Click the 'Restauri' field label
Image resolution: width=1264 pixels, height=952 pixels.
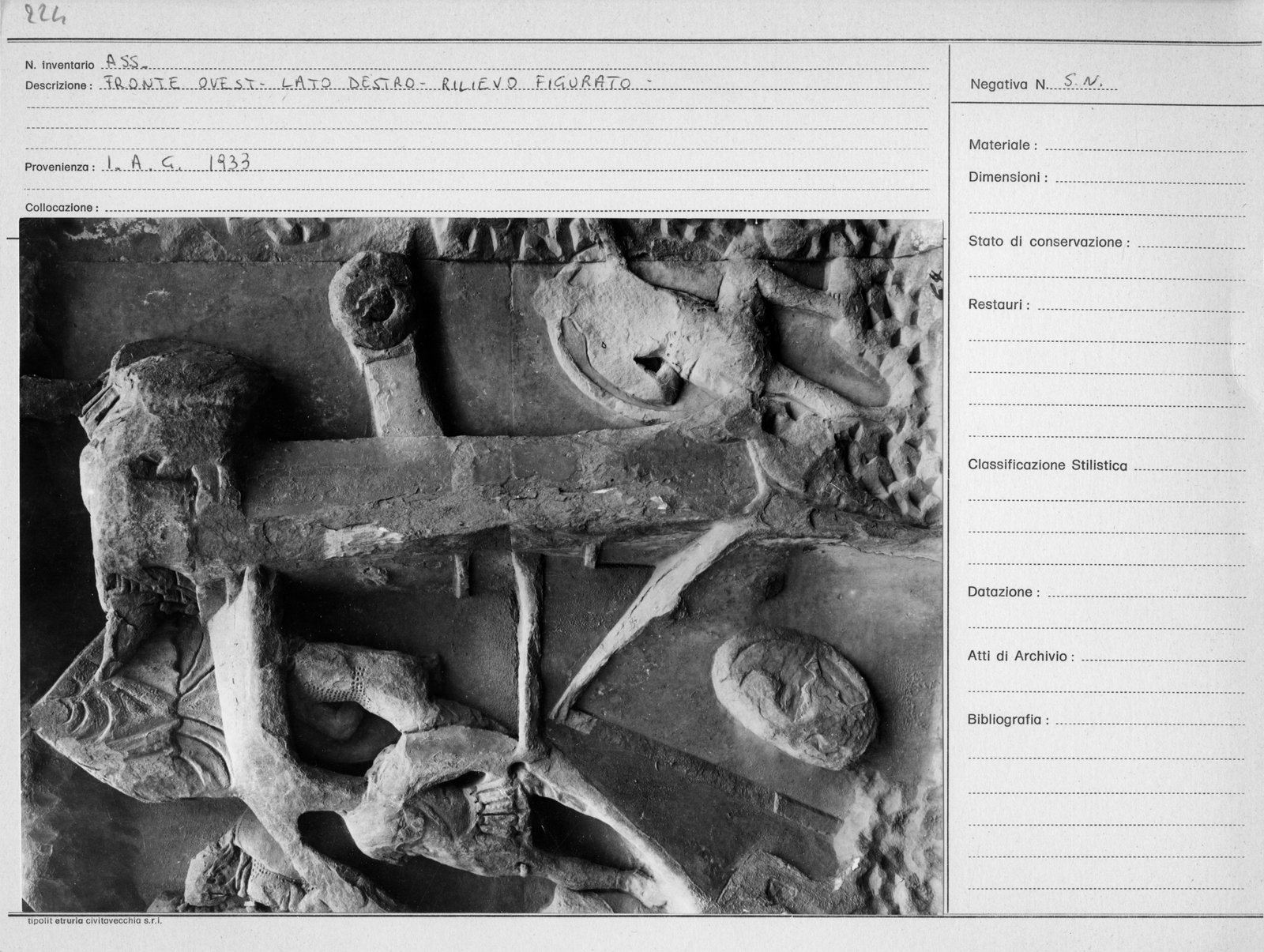tap(999, 305)
